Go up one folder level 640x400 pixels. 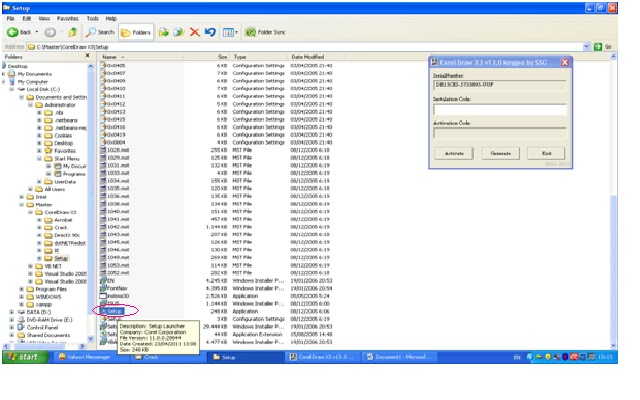(x=73, y=32)
